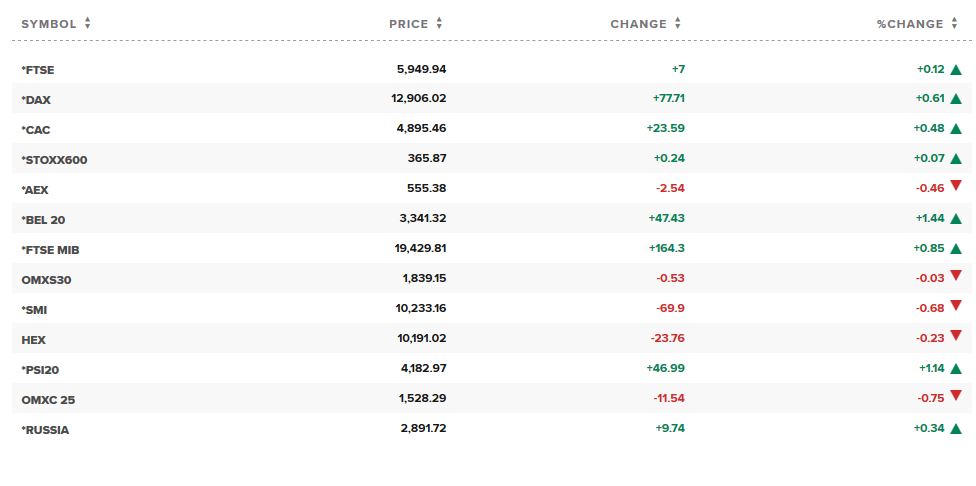This screenshot has height=486, width=976.
Task: Click the green up arrow in CAC row
Action: tap(956, 129)
